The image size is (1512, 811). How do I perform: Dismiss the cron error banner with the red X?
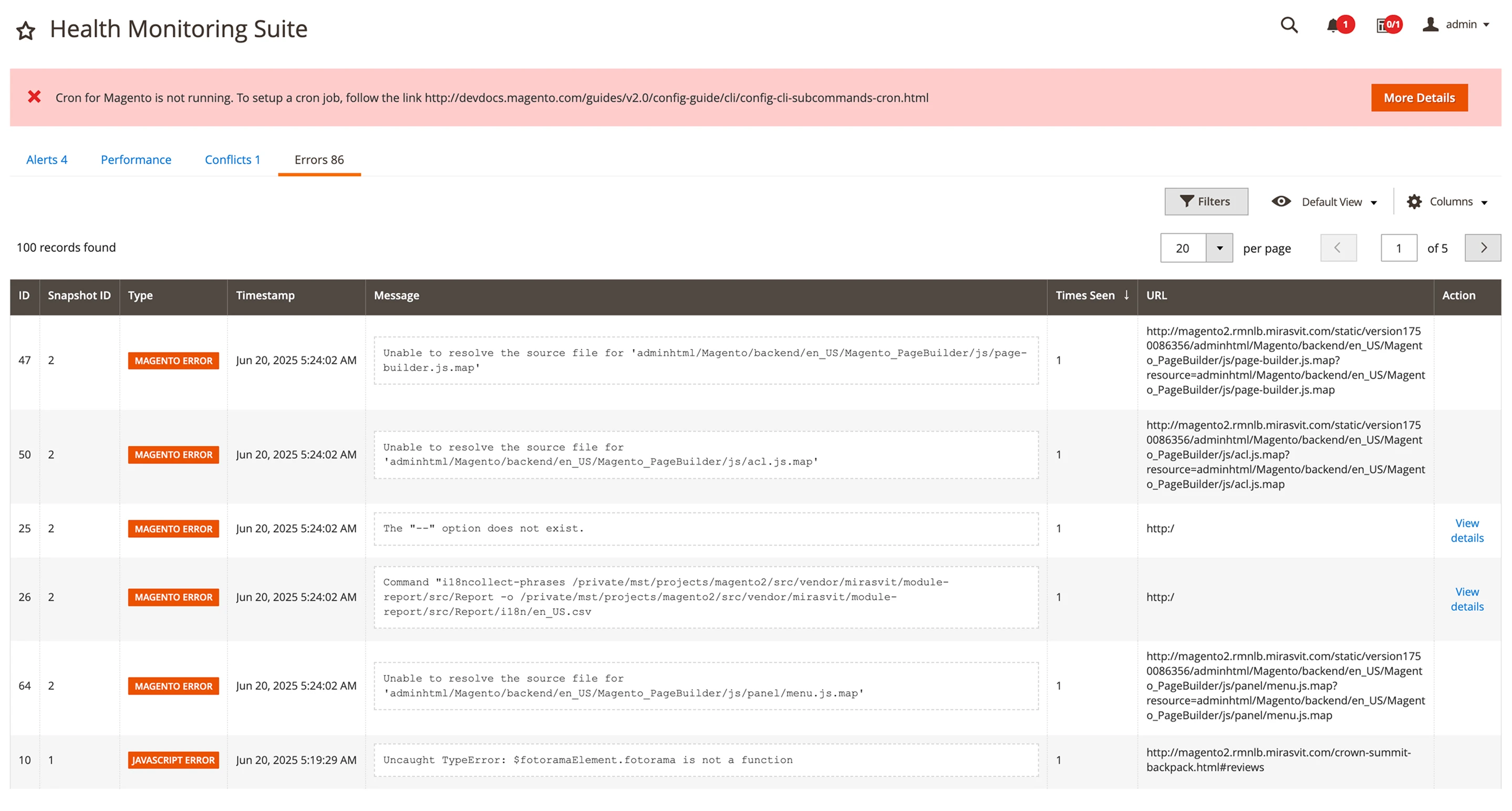click(35, 97)
